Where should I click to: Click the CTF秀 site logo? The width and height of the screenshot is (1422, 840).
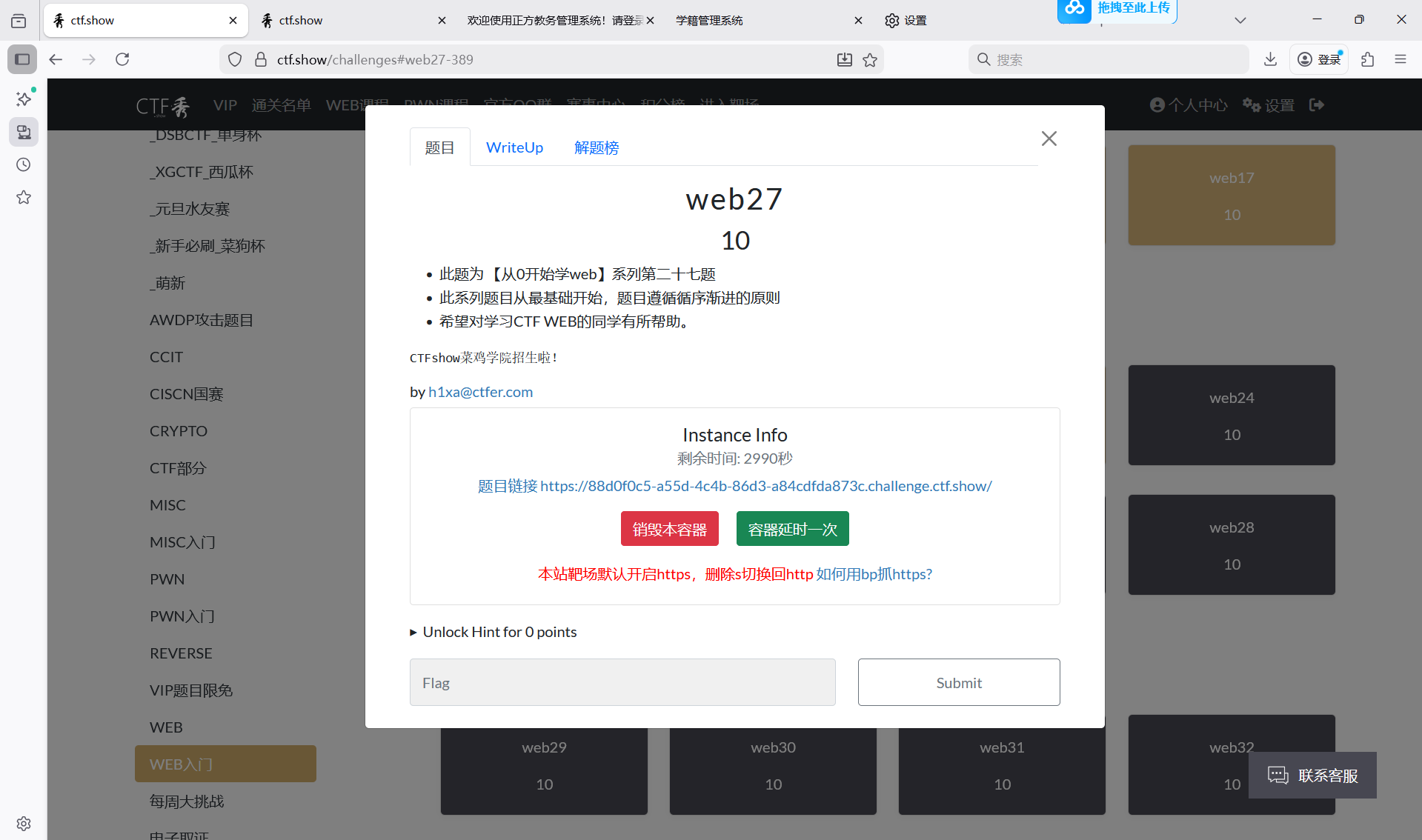[163, 106]
